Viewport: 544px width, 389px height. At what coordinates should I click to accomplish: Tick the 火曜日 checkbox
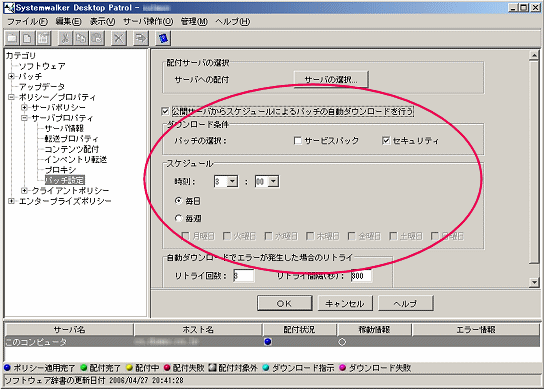click(227, 236)
